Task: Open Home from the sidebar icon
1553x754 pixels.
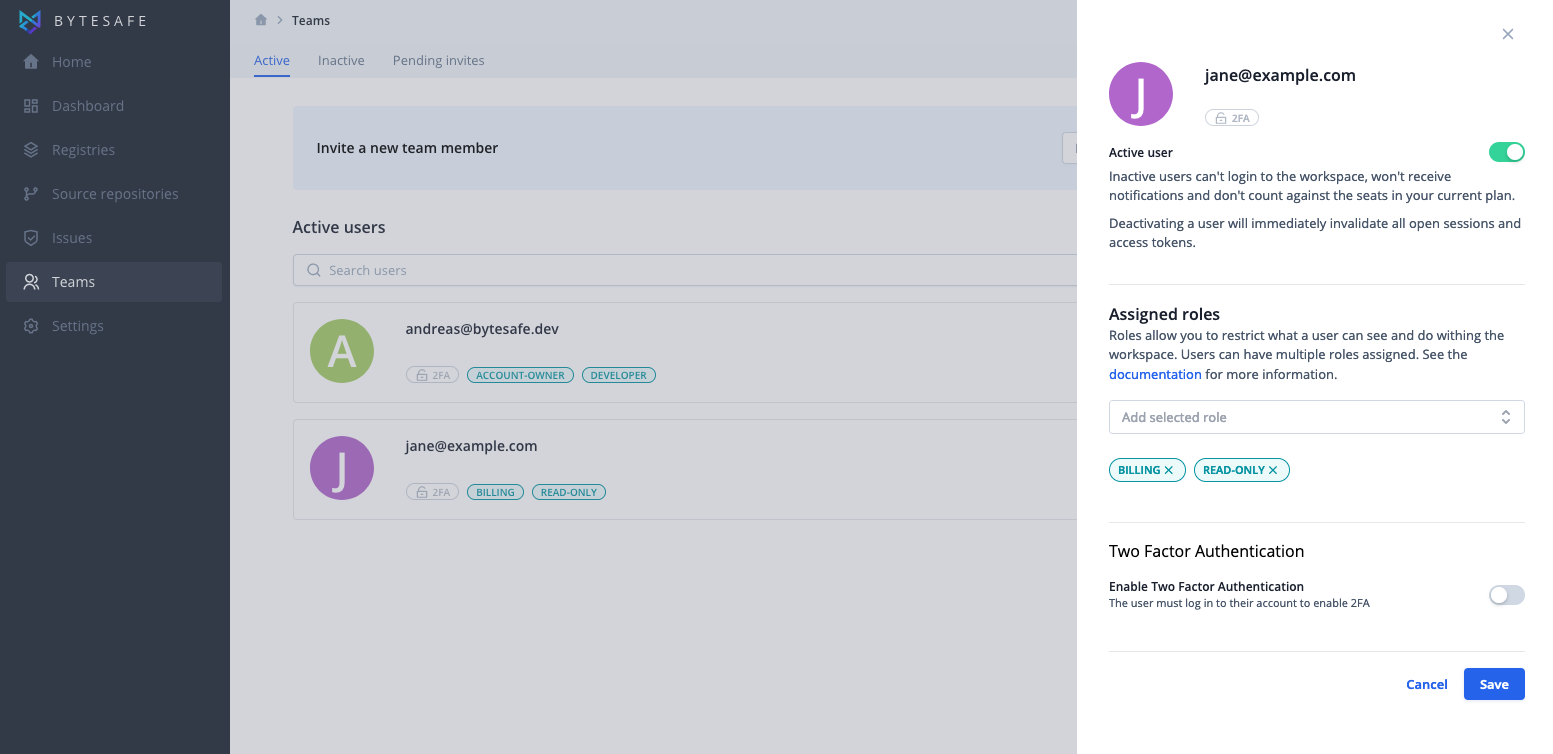Action: 31,62
